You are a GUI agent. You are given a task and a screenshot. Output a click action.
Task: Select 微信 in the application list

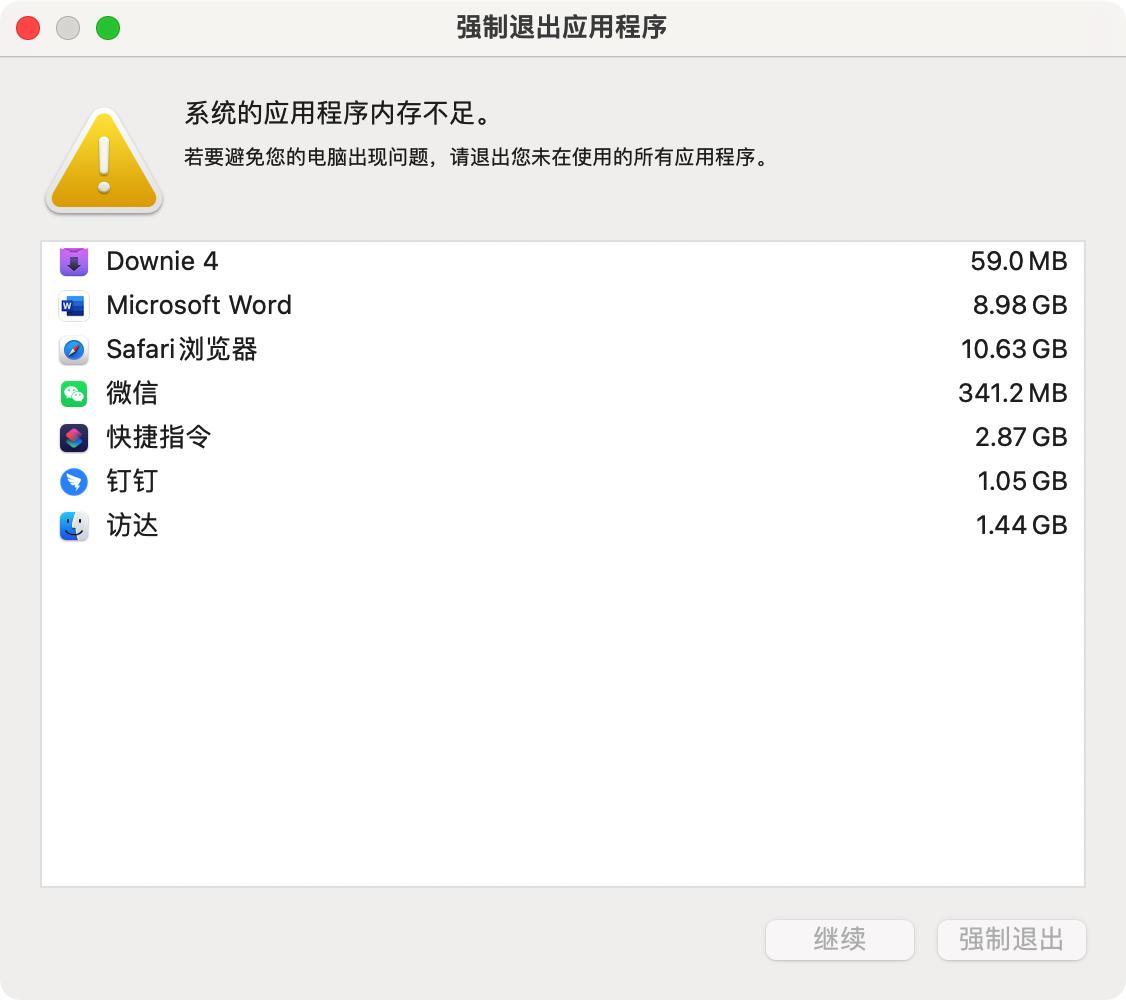[131, 393]
